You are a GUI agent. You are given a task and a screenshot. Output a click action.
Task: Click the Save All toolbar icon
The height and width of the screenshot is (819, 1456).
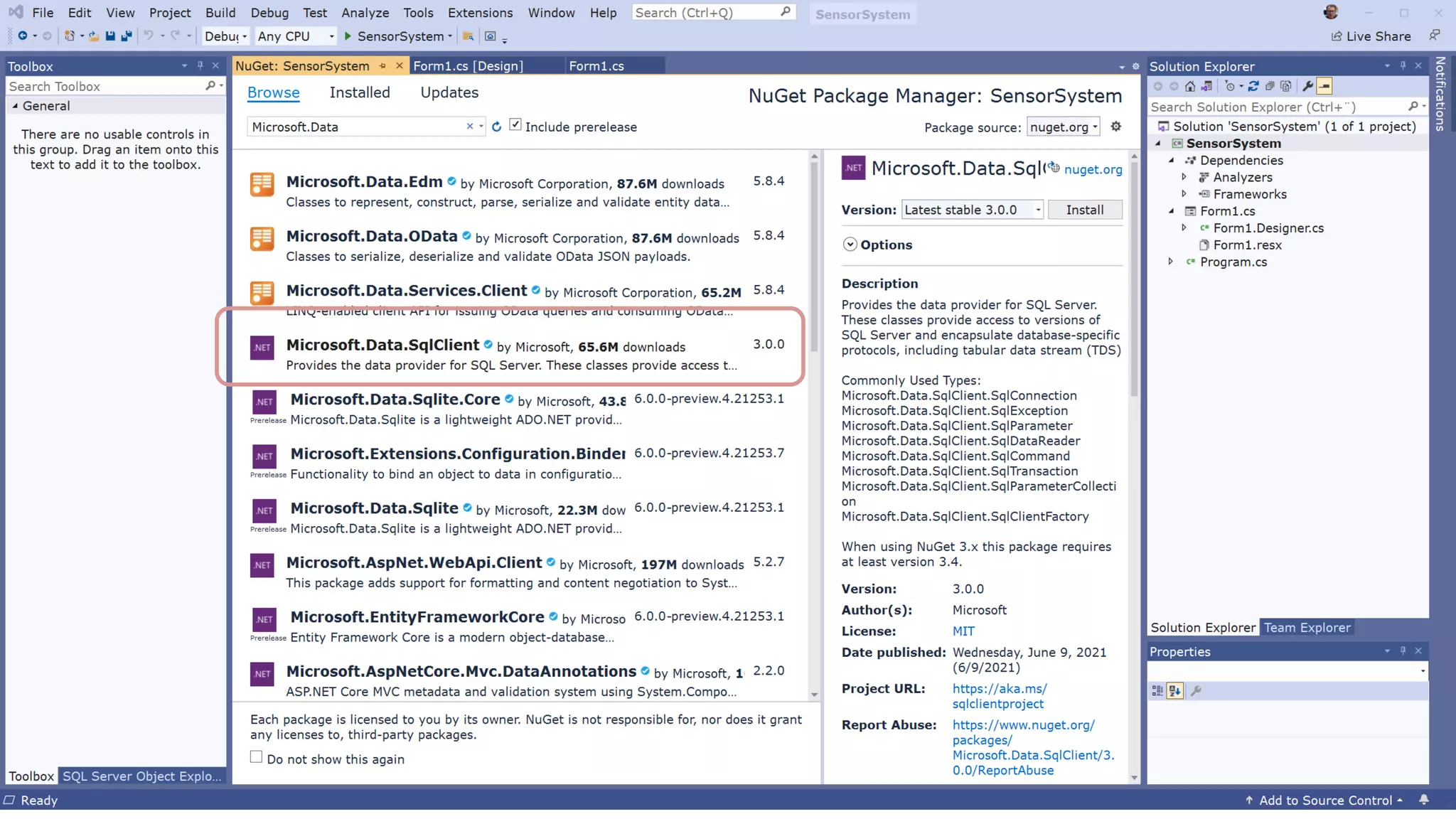(x=127, y=36)
